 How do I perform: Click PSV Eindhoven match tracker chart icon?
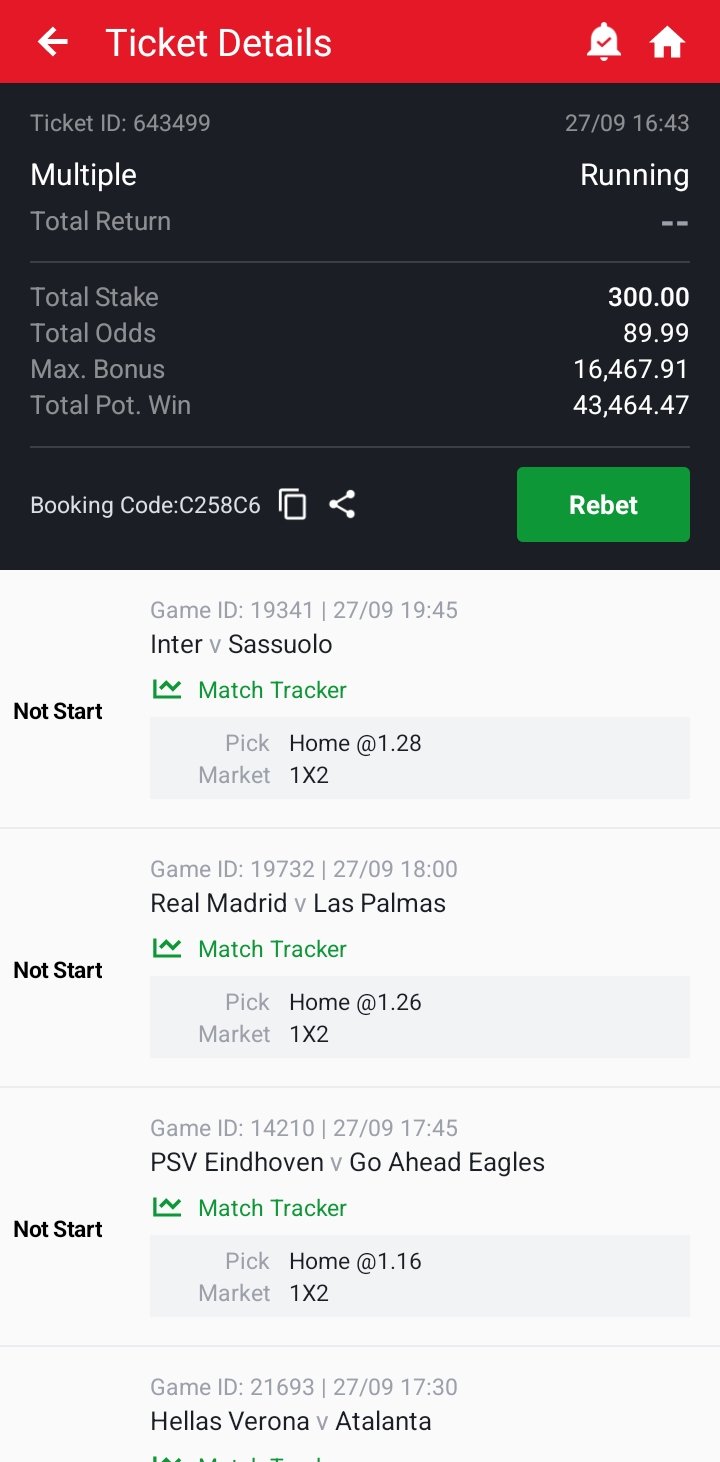point(167,1207)
